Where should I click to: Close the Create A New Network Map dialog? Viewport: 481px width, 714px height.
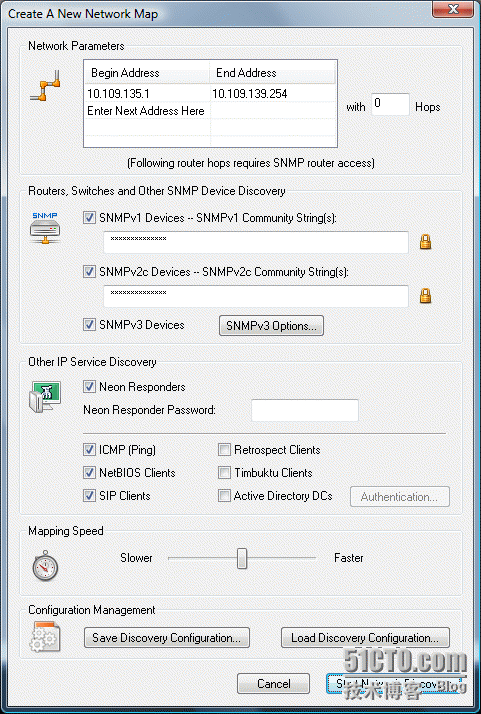pyautogui.click(x=453, y=9)
